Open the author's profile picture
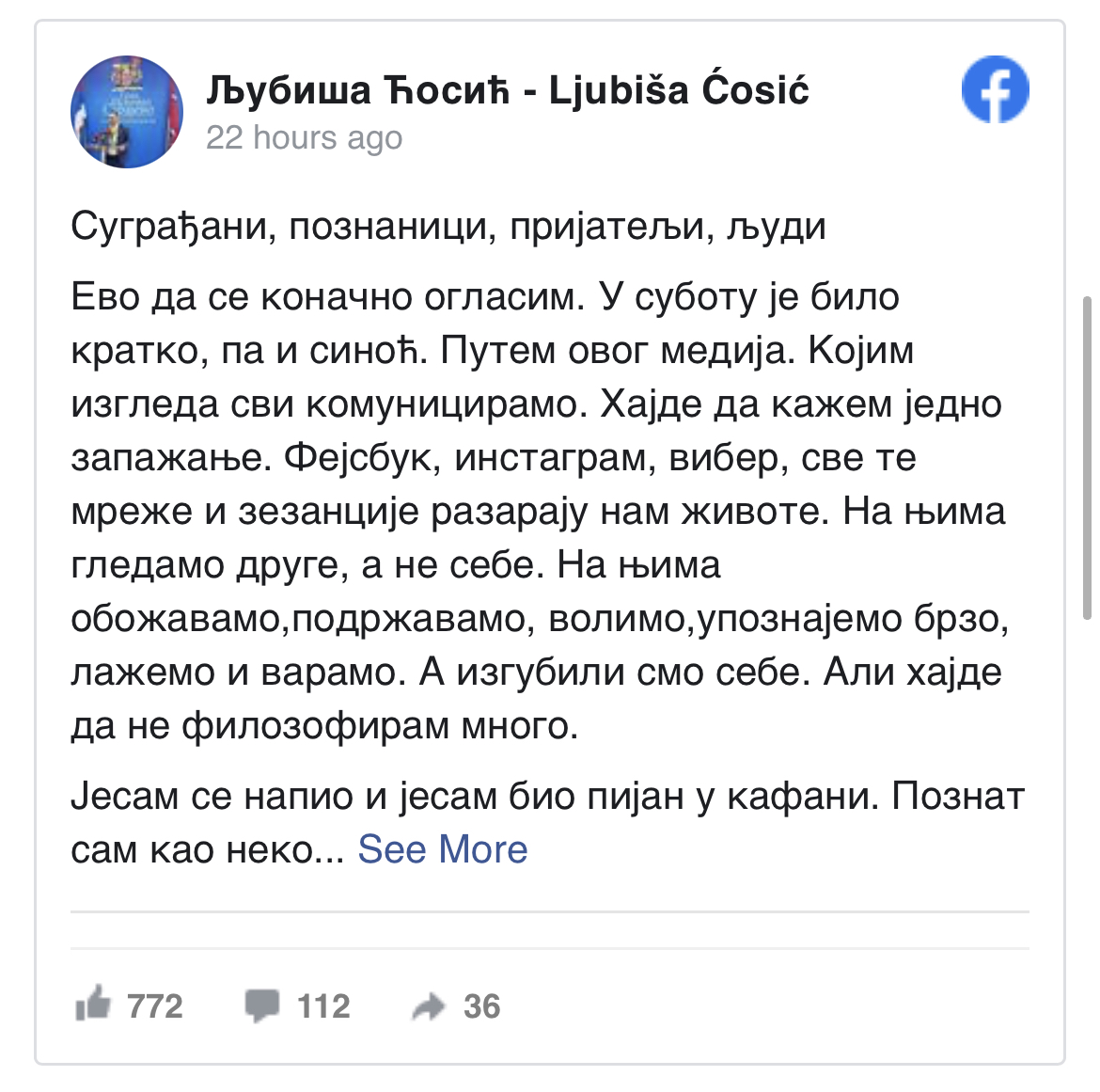 [x=127, y=112]
